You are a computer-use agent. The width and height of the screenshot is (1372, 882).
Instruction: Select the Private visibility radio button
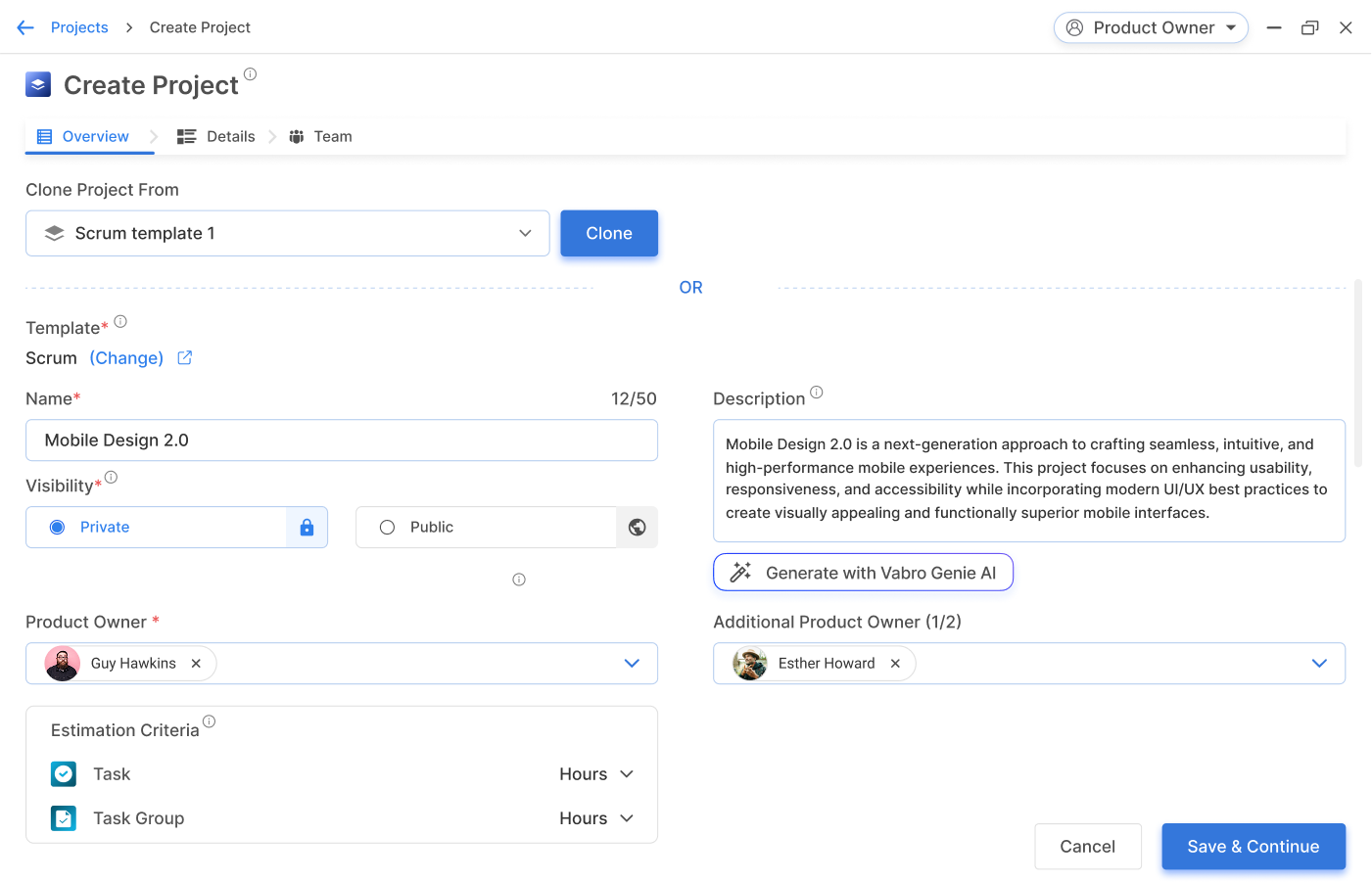point(58,528)
